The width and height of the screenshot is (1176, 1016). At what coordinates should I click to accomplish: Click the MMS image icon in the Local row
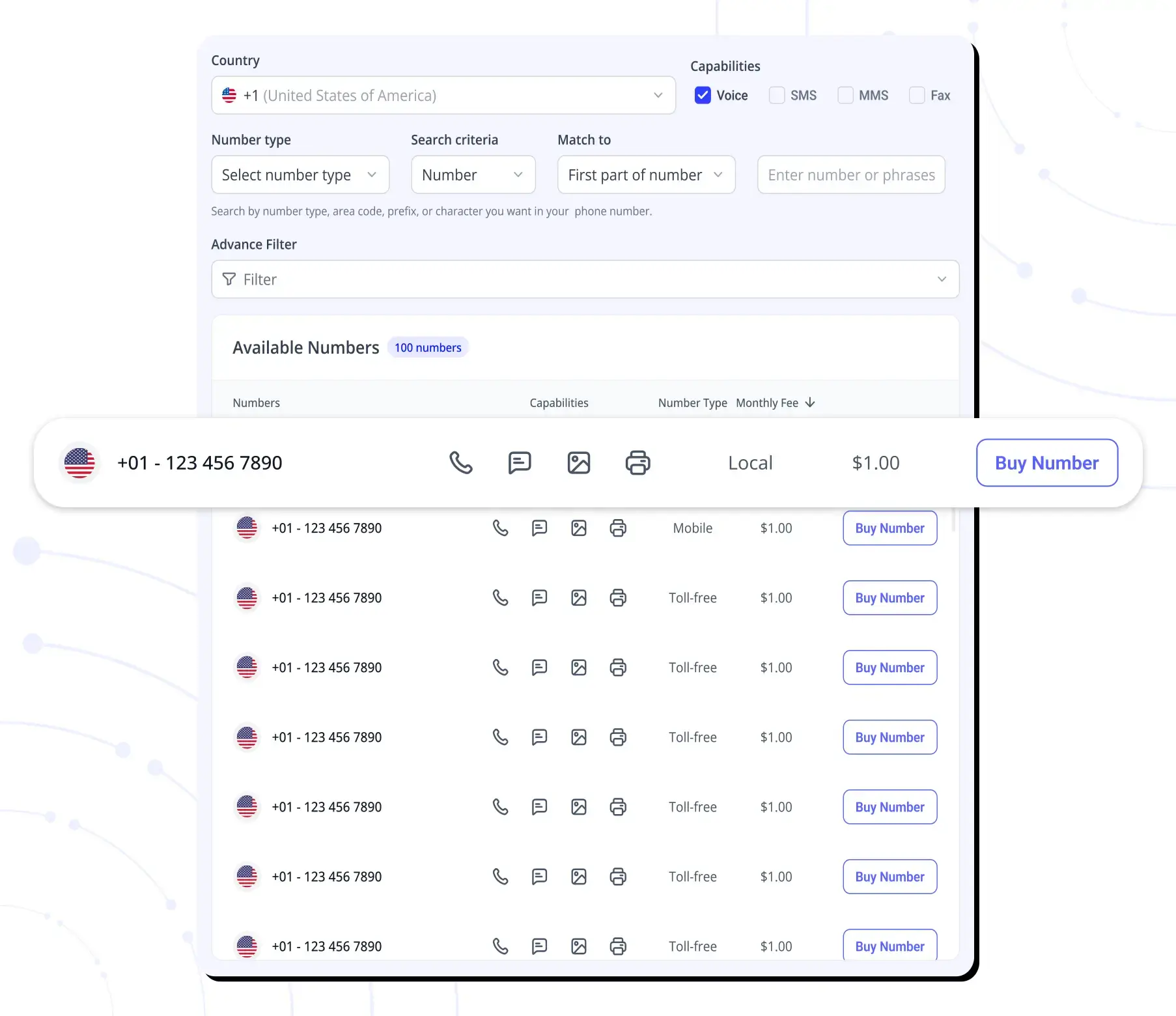578,463
